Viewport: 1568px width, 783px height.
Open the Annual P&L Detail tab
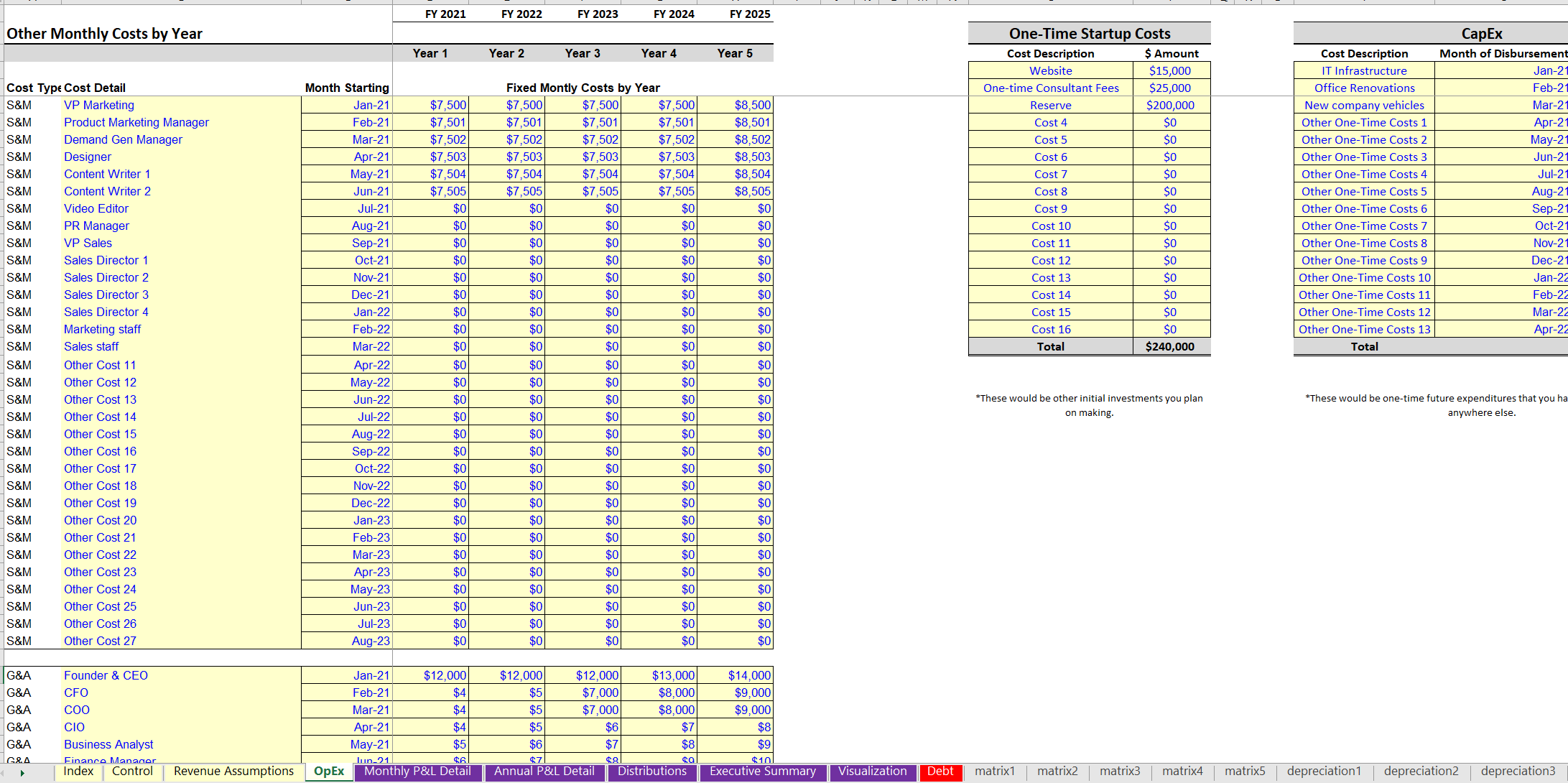pos(544,772)
